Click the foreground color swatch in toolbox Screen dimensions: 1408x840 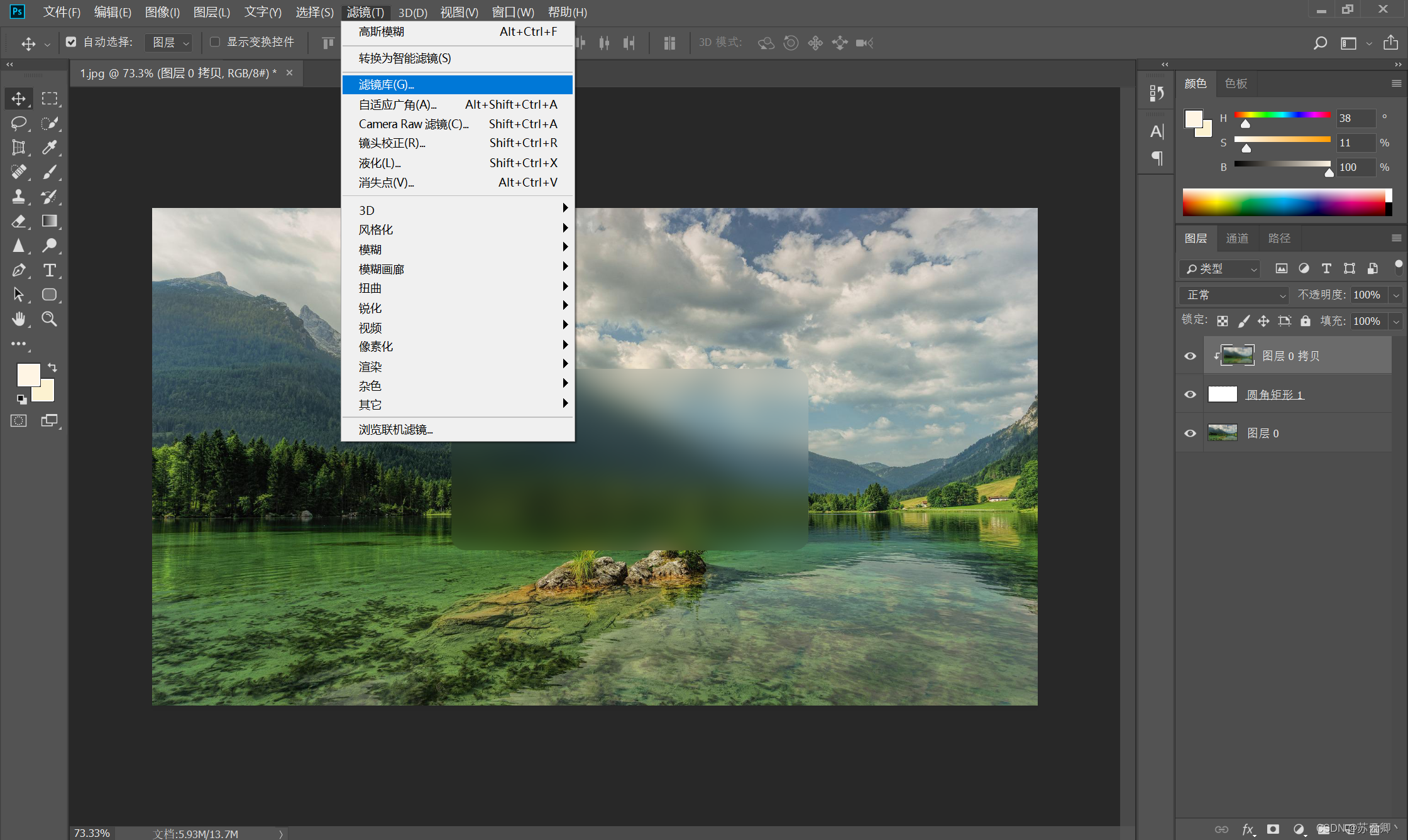click(x=28, y=375)
